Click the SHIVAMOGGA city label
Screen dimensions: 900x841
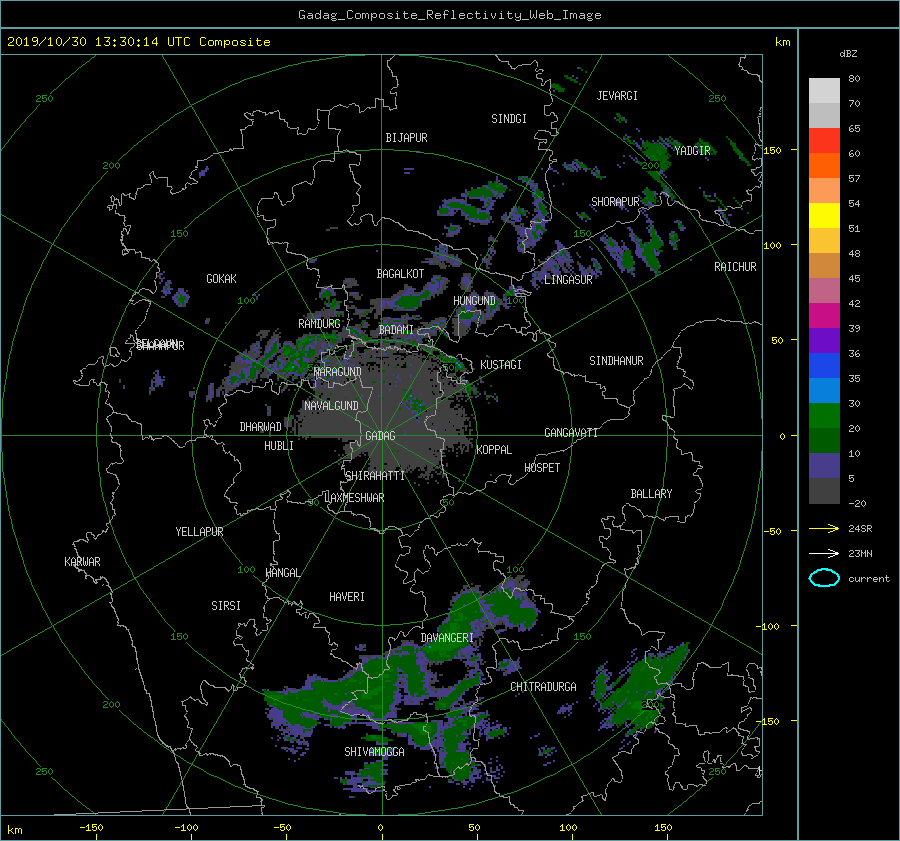(374, 752)
